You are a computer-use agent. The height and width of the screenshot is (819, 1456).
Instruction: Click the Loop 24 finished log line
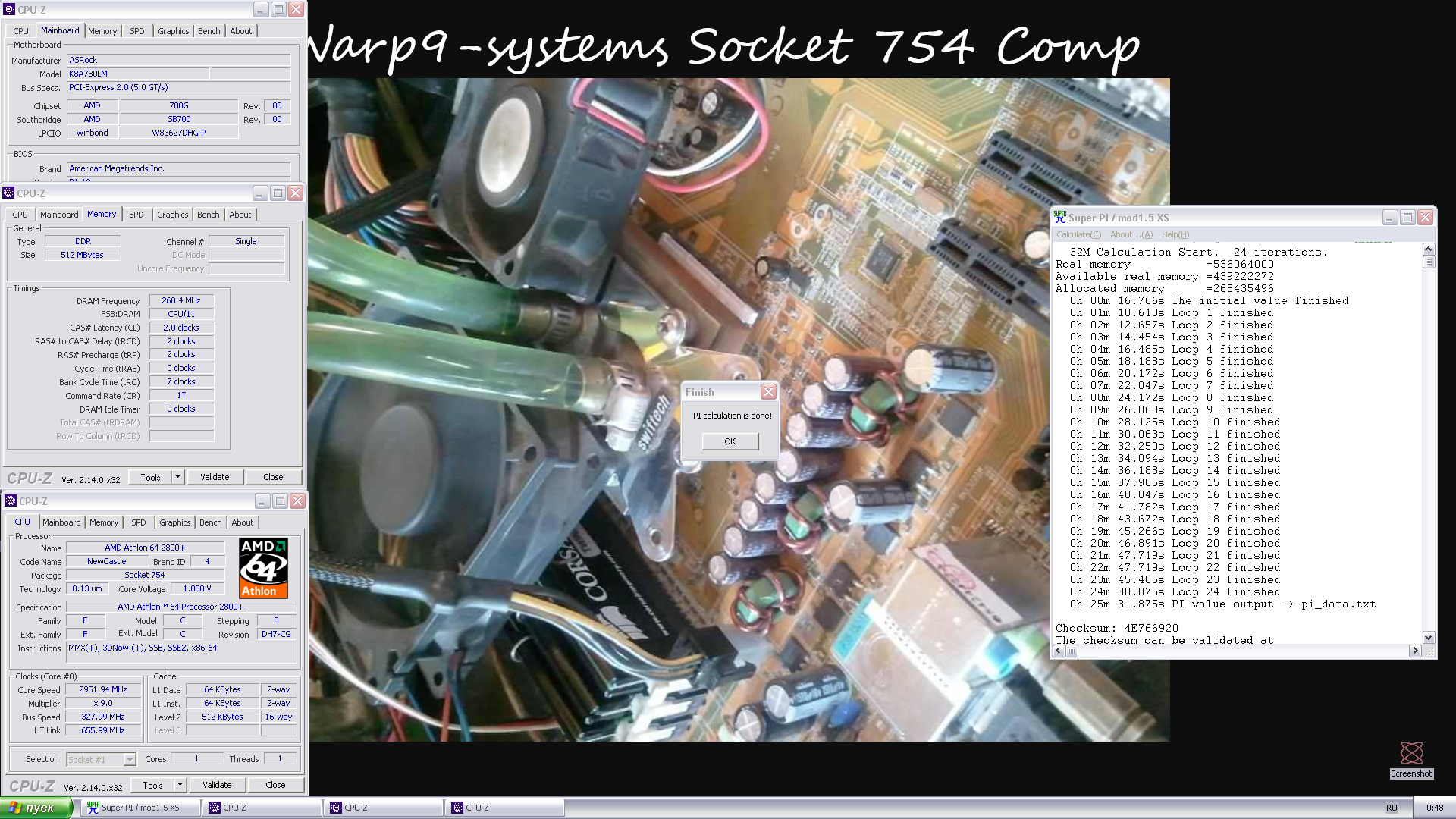coord(1175,591)
